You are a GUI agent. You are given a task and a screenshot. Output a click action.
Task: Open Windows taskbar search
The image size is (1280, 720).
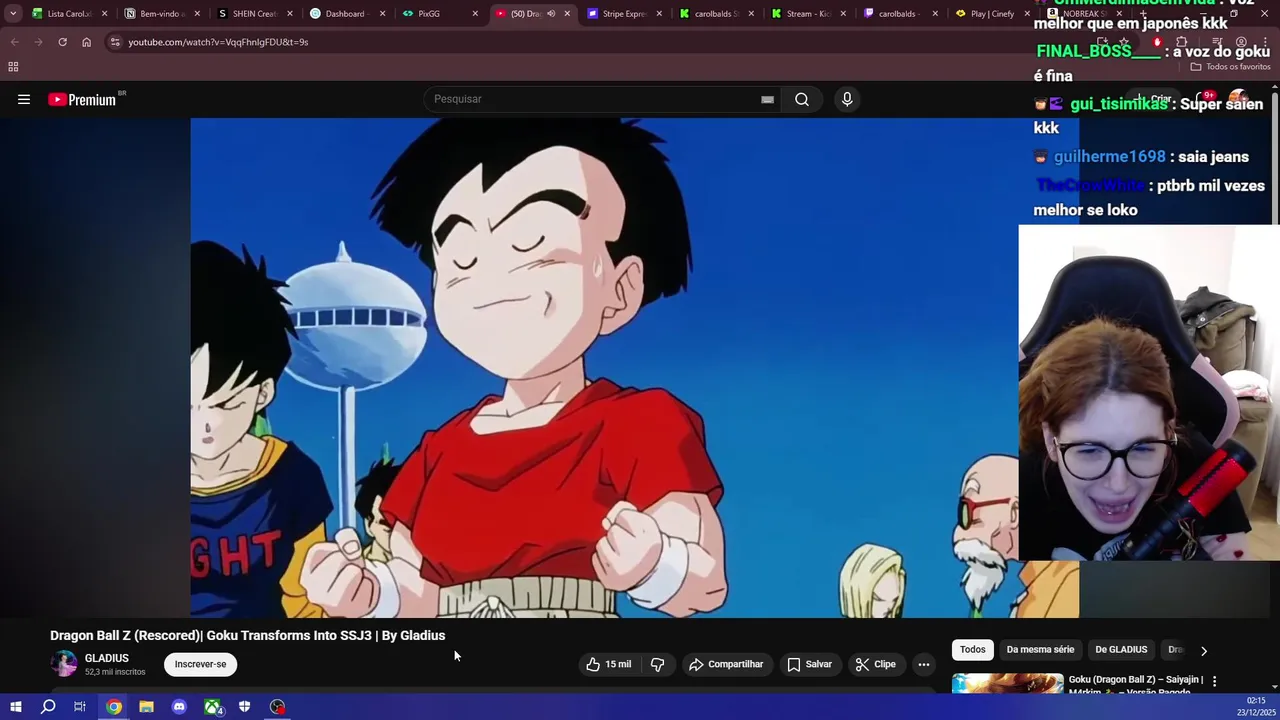click(x=48, y=707)
